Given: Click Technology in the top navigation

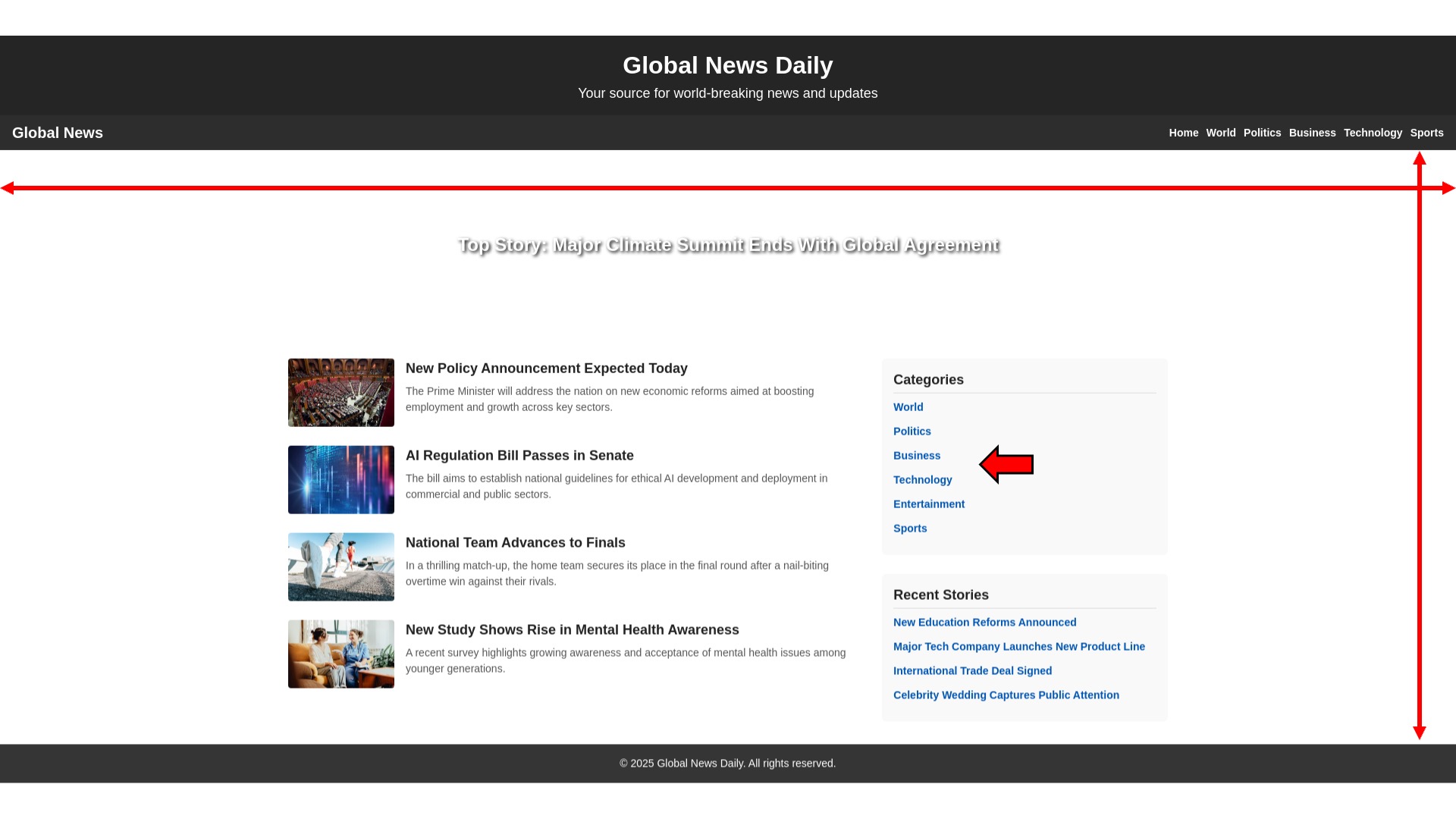Looking at the screenshot, I should [x=1373, y=133].
